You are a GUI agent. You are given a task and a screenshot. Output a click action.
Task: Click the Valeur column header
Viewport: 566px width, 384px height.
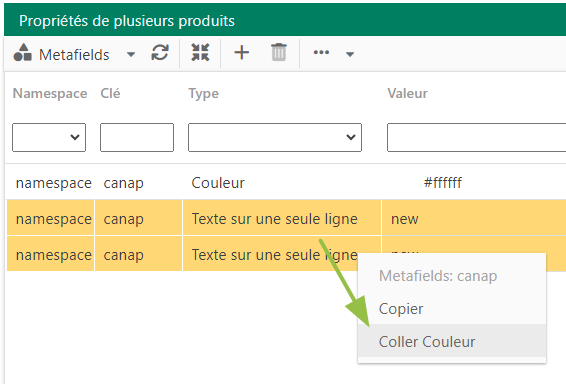tap(408, 93)
